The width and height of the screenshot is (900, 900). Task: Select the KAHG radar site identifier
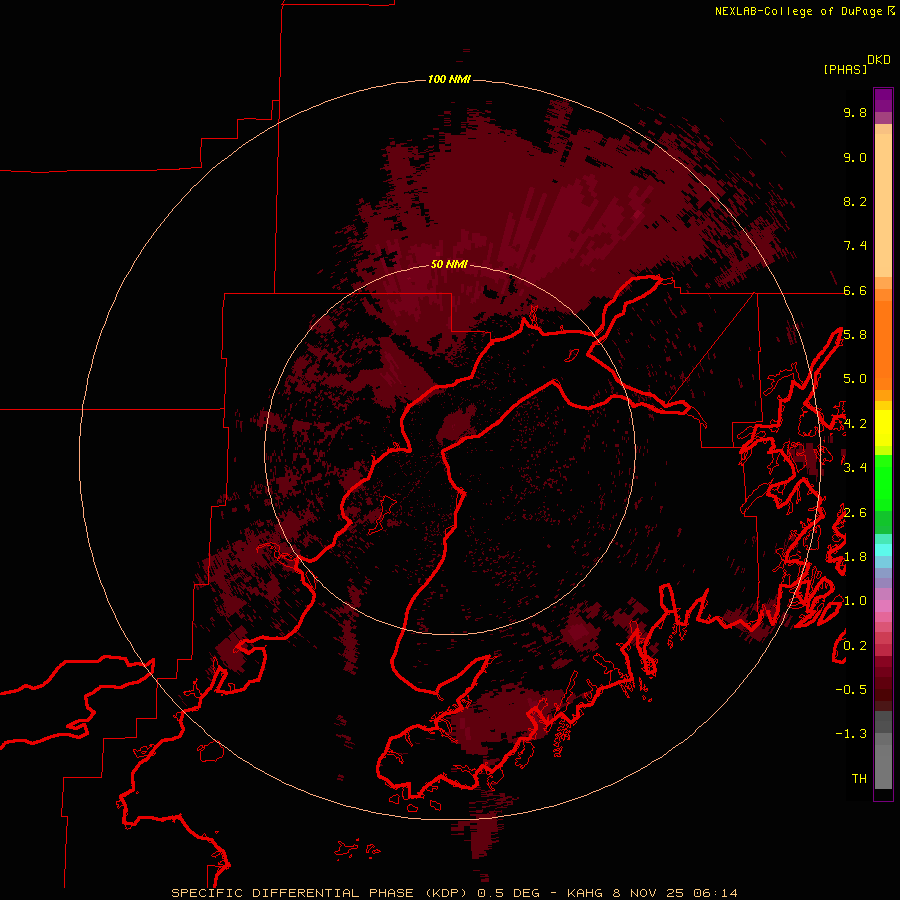[x=585, y=893]
